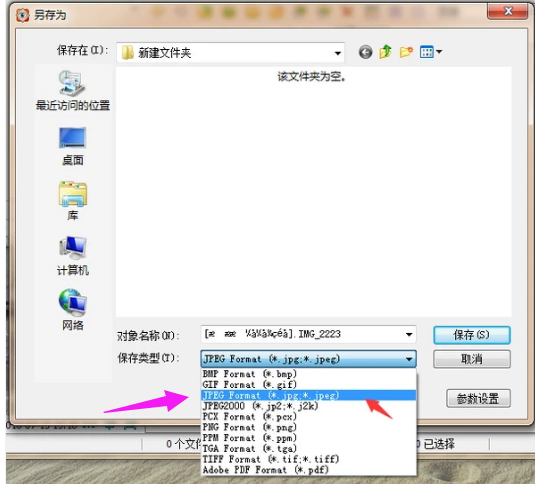Go to 计算机 in places bar

(73, 256)
